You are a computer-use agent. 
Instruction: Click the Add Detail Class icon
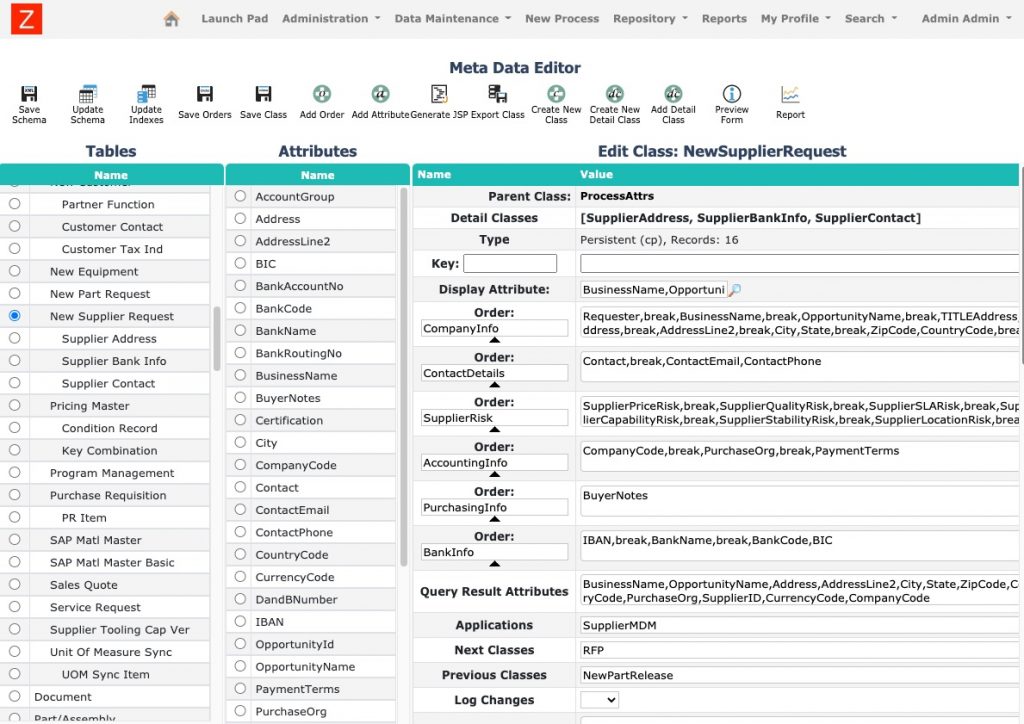pos(673,93)
